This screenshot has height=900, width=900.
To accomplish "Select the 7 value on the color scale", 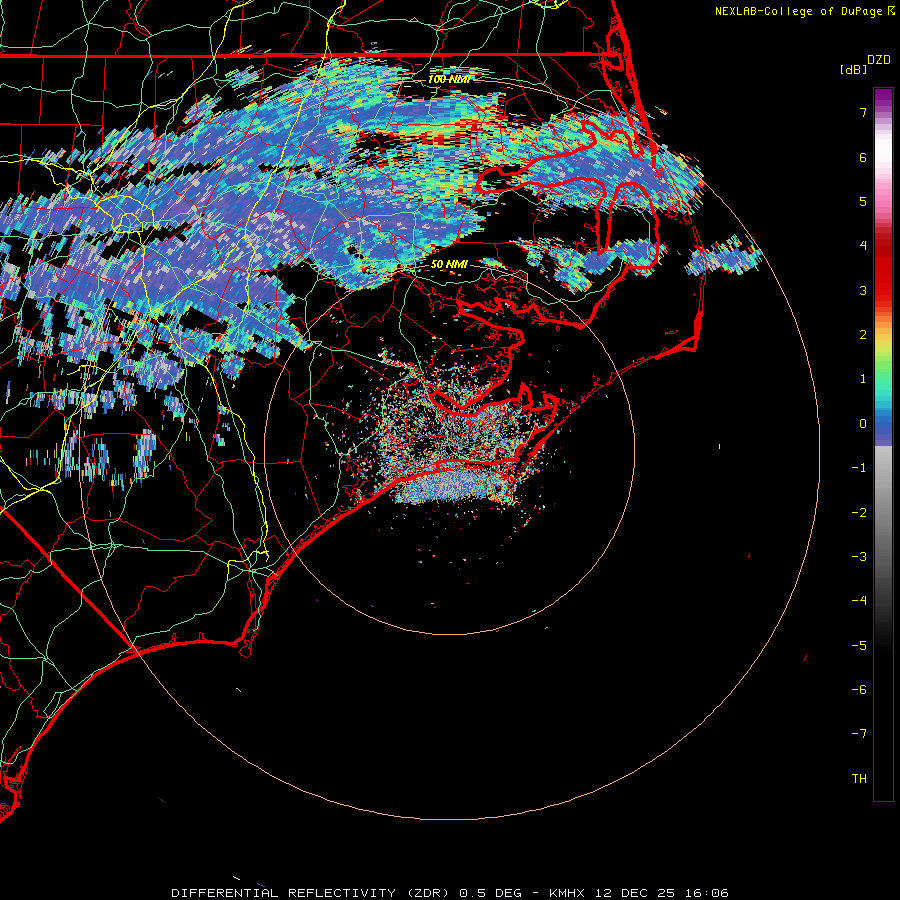I will click(x=863, y=112).
